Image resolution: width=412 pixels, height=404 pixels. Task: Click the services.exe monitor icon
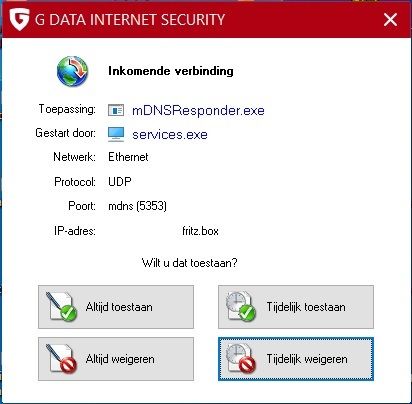click(x=116, y=134)
